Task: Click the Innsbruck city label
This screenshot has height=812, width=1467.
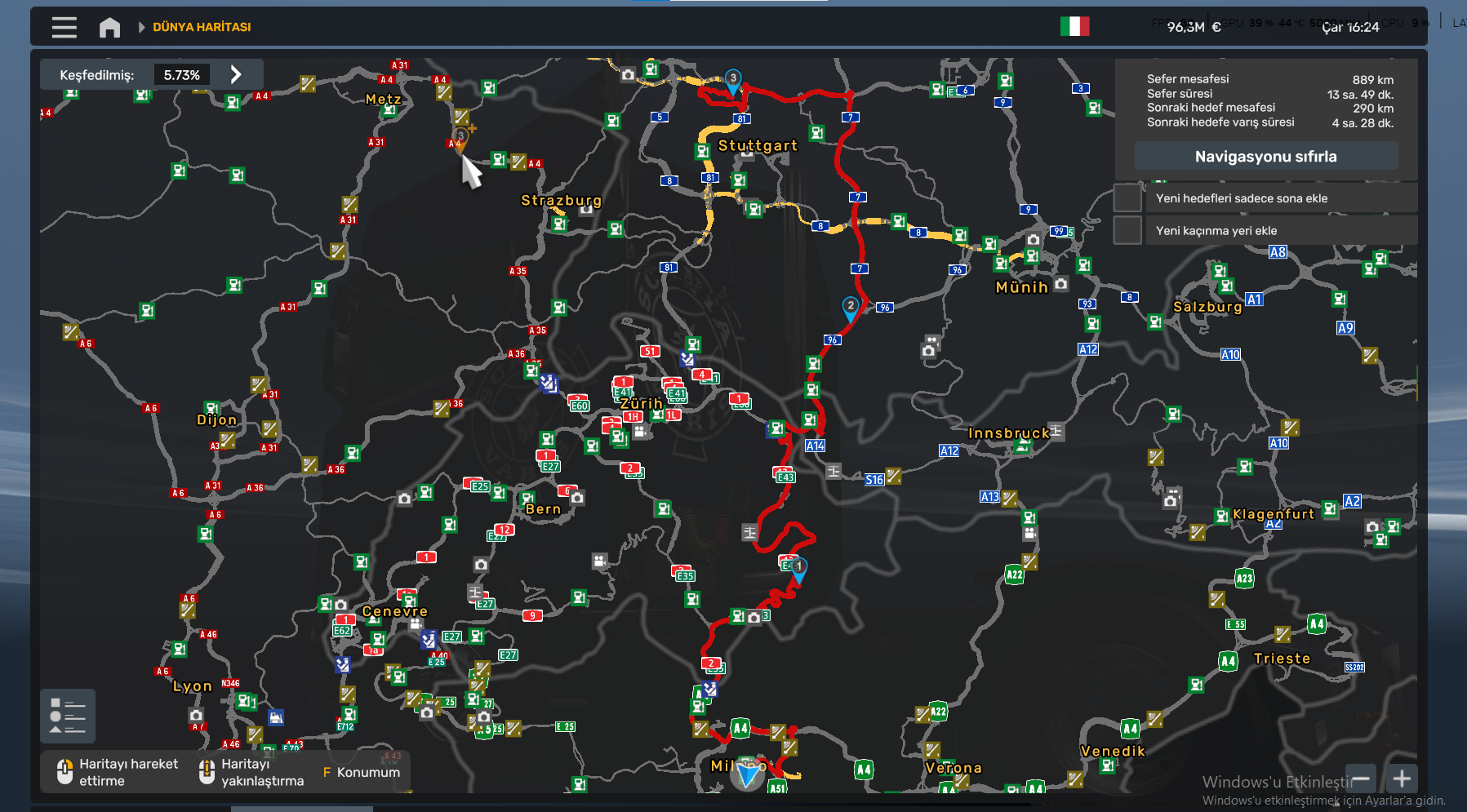Action: 1008,433
